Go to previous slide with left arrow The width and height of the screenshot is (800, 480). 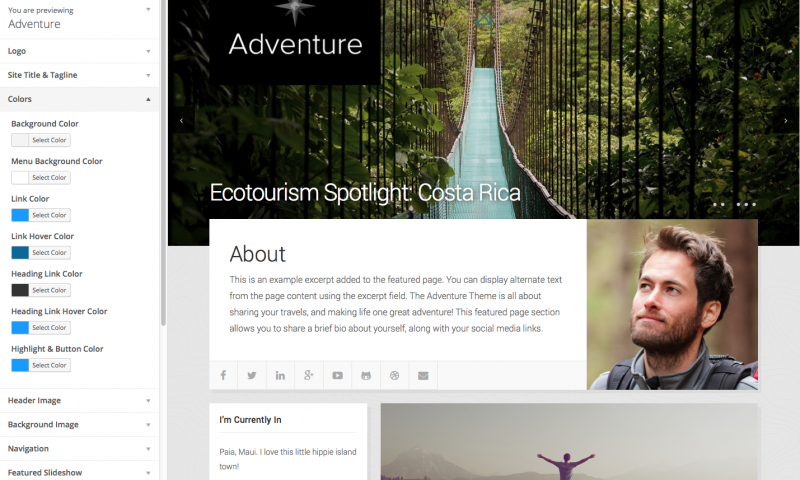coord(182,120)
